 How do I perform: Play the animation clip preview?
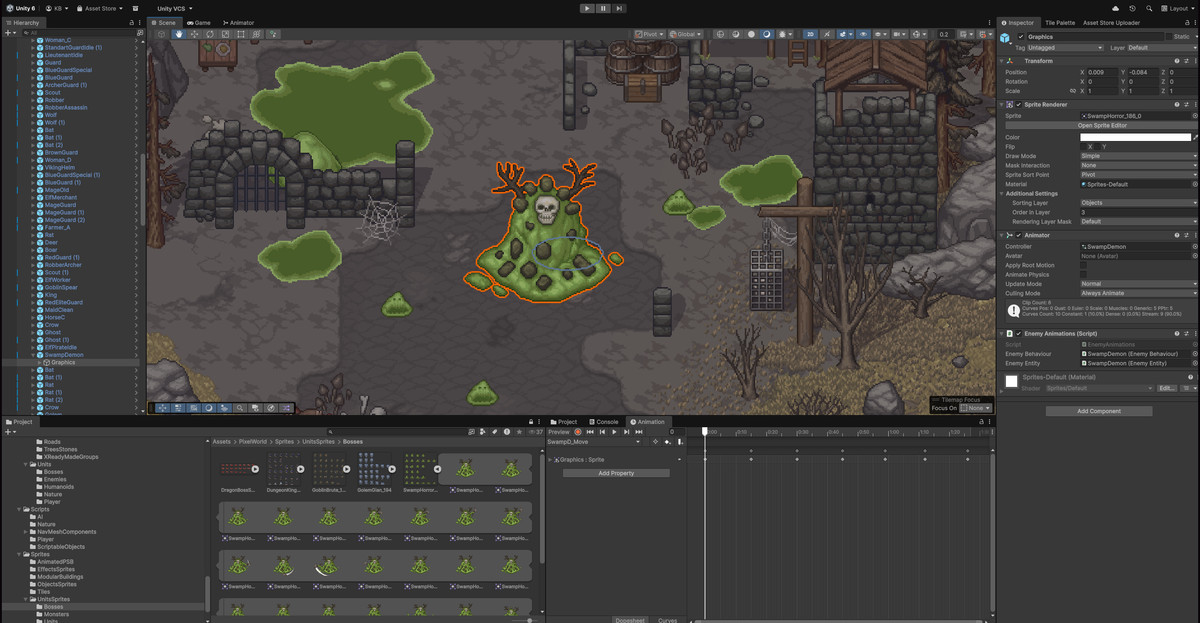coord(614,432)
